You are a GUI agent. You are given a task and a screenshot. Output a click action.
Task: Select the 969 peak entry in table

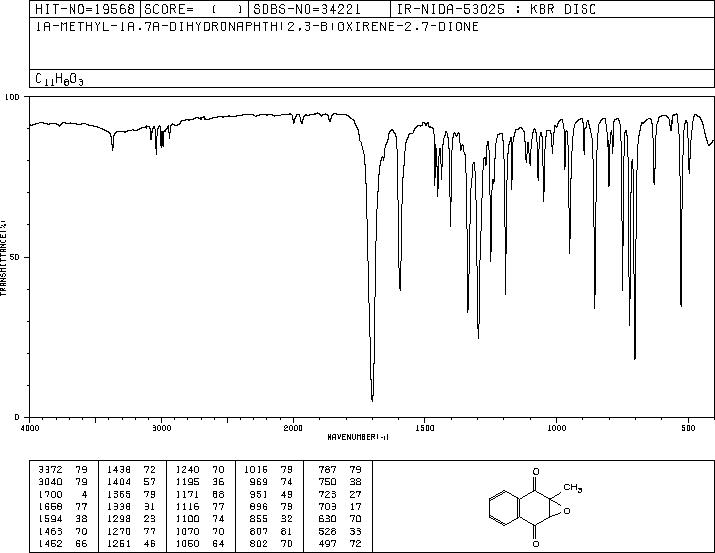pyautogui.click(x=272, y=481)
